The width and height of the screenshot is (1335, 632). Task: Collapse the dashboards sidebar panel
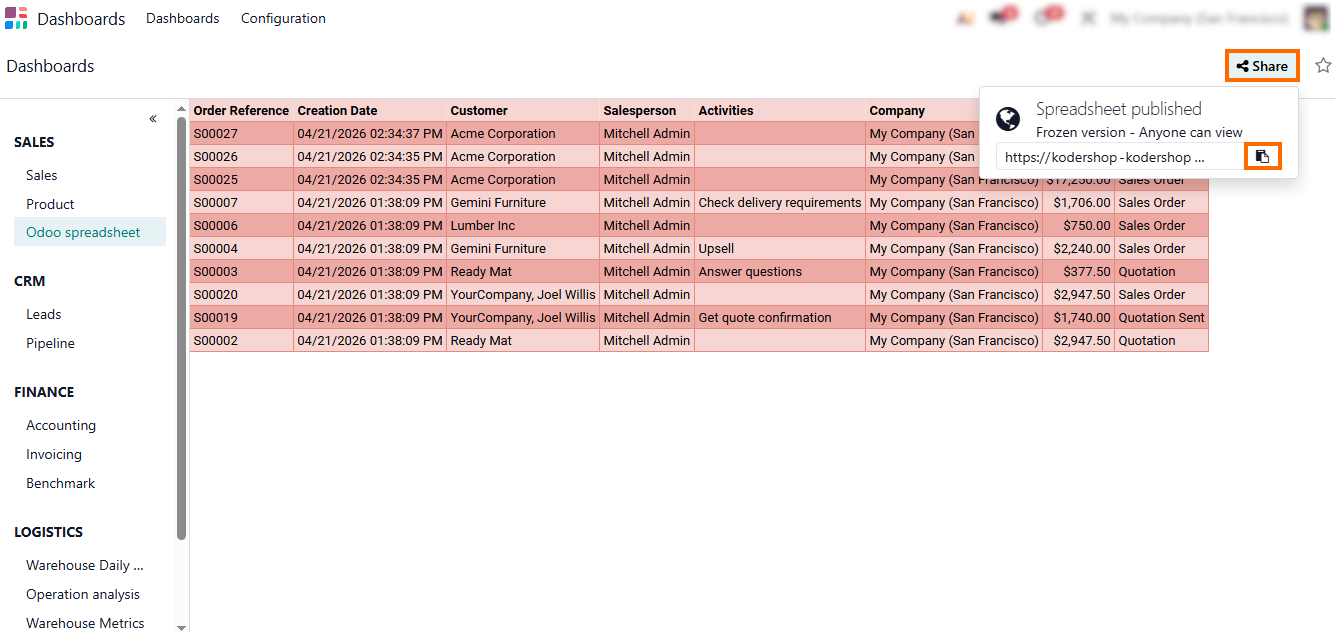(153, 119)
